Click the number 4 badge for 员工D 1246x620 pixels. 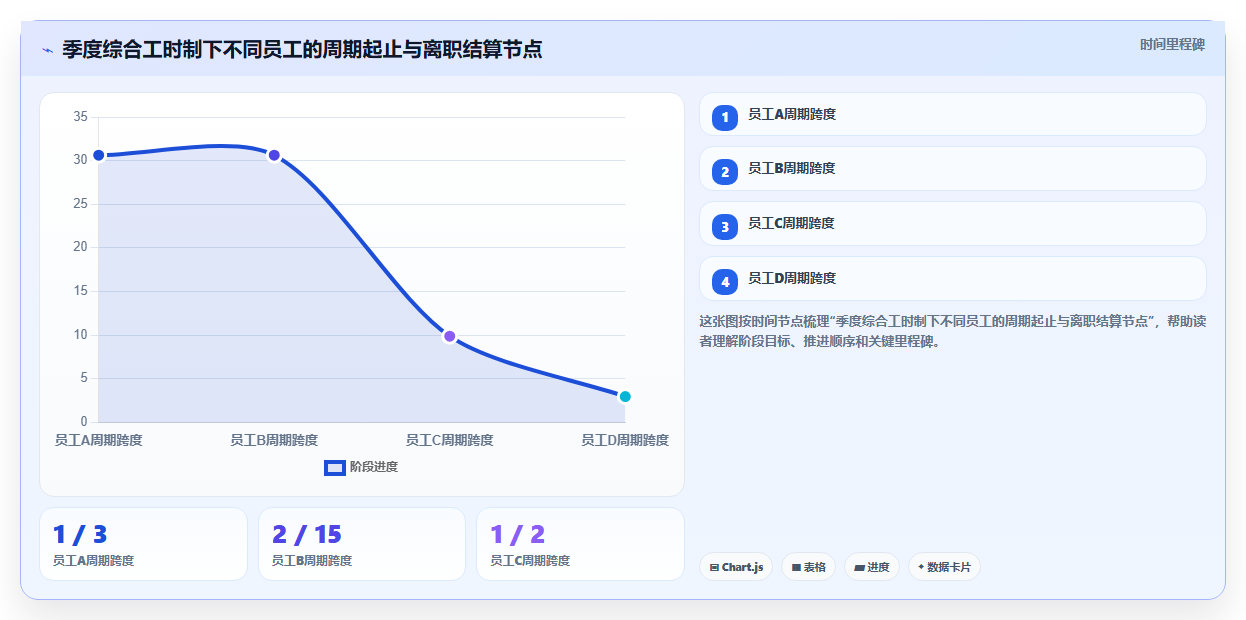[725, 283]
